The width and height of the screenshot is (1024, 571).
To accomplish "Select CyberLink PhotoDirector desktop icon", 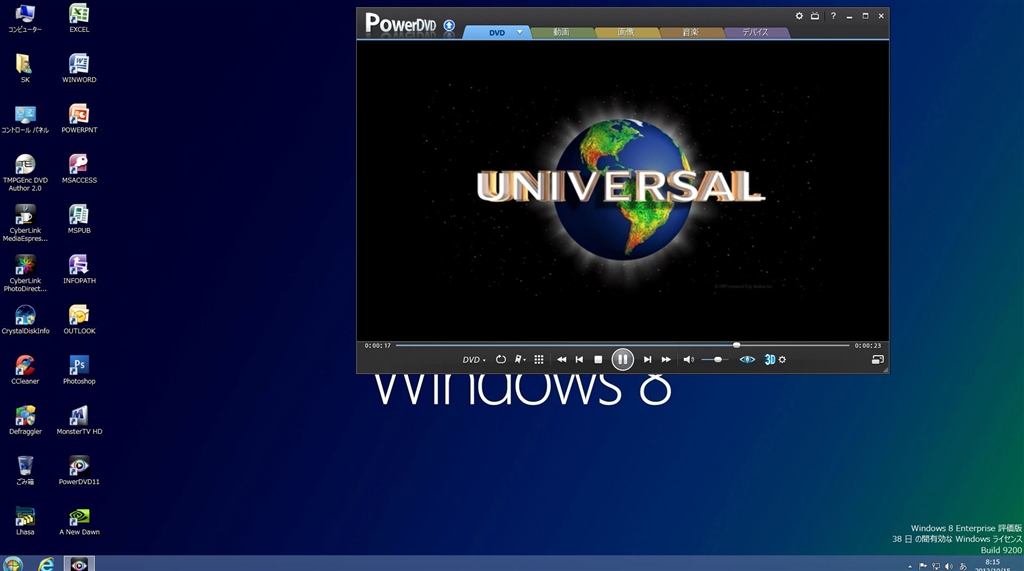I will [25, 274].
